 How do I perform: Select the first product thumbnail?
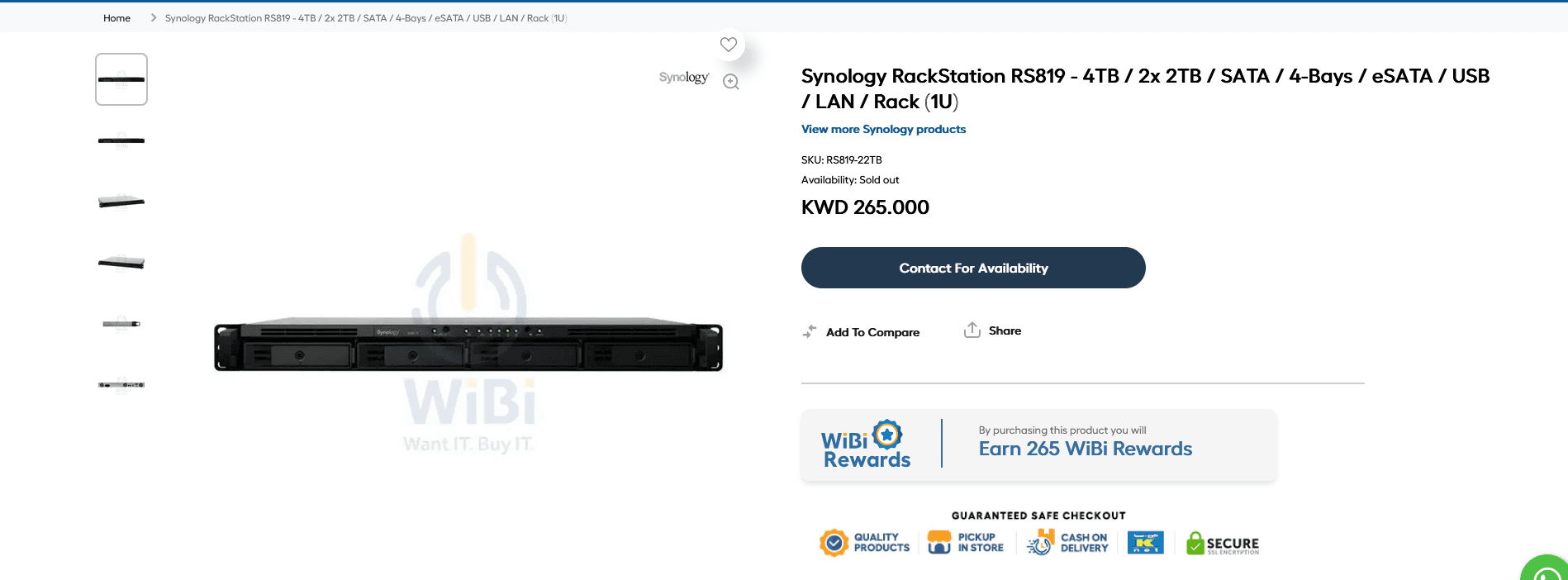coord(121,79)
